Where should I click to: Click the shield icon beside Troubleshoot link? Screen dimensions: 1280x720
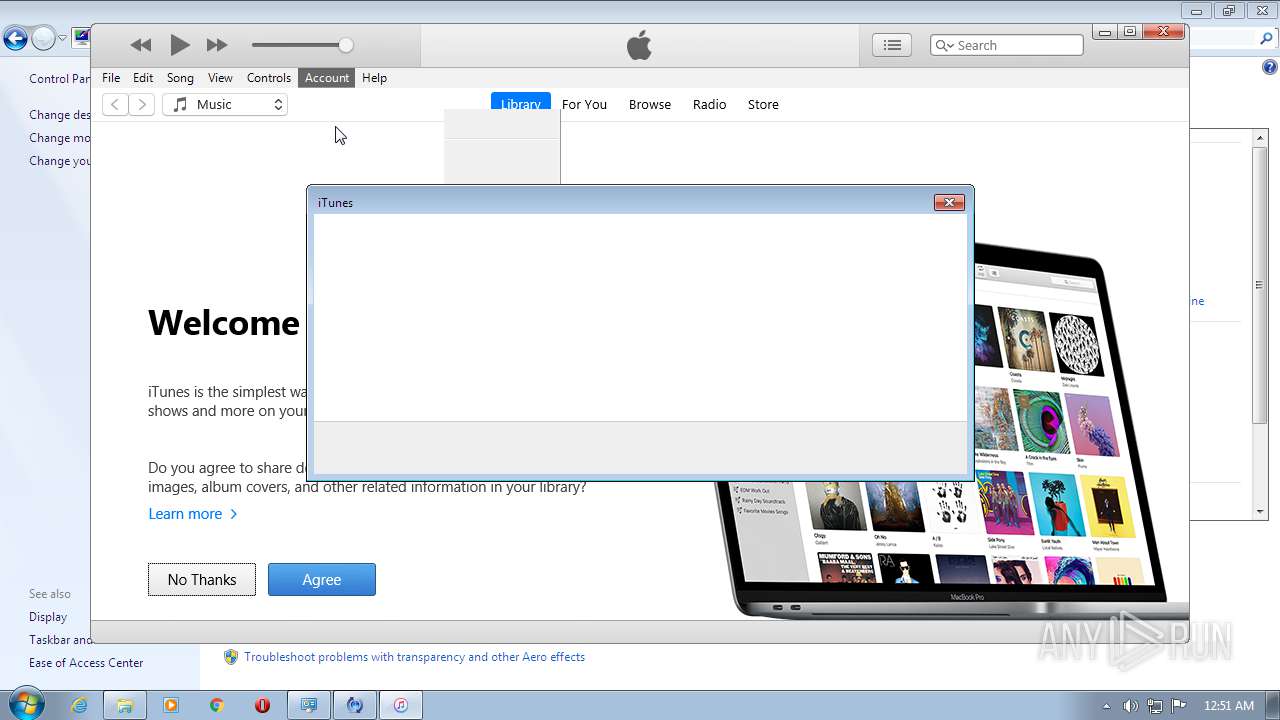tap(231, 657)
